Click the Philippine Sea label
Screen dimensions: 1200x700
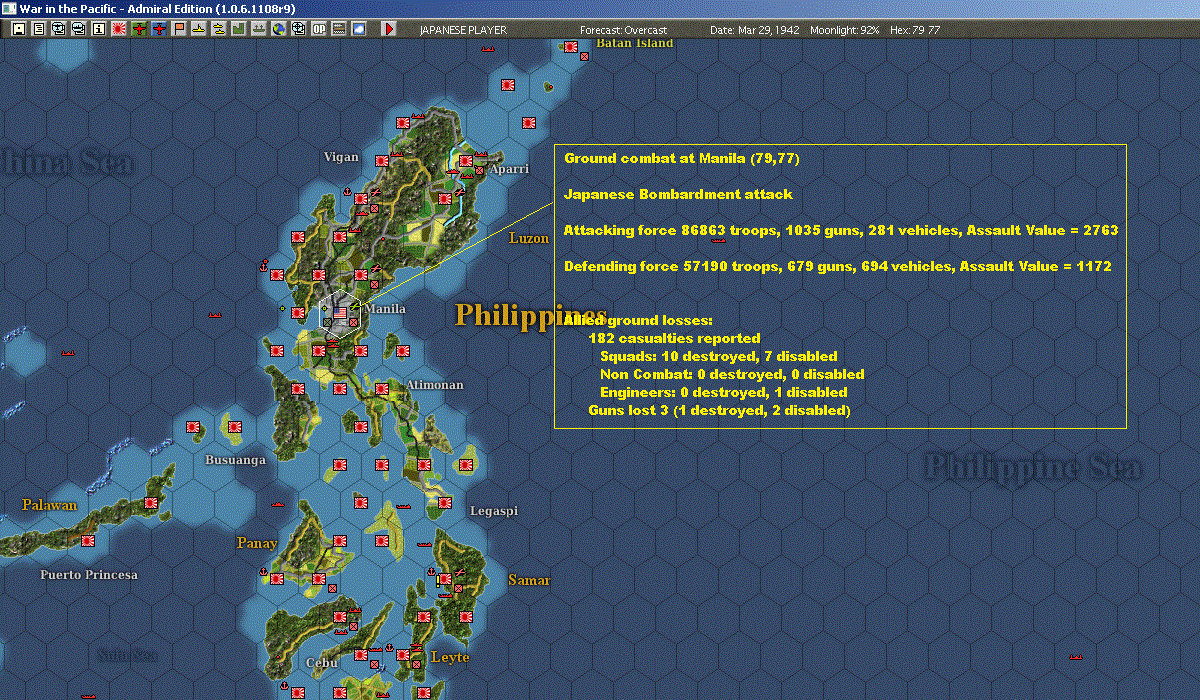pyautogui.click(x=1032, y=466)
